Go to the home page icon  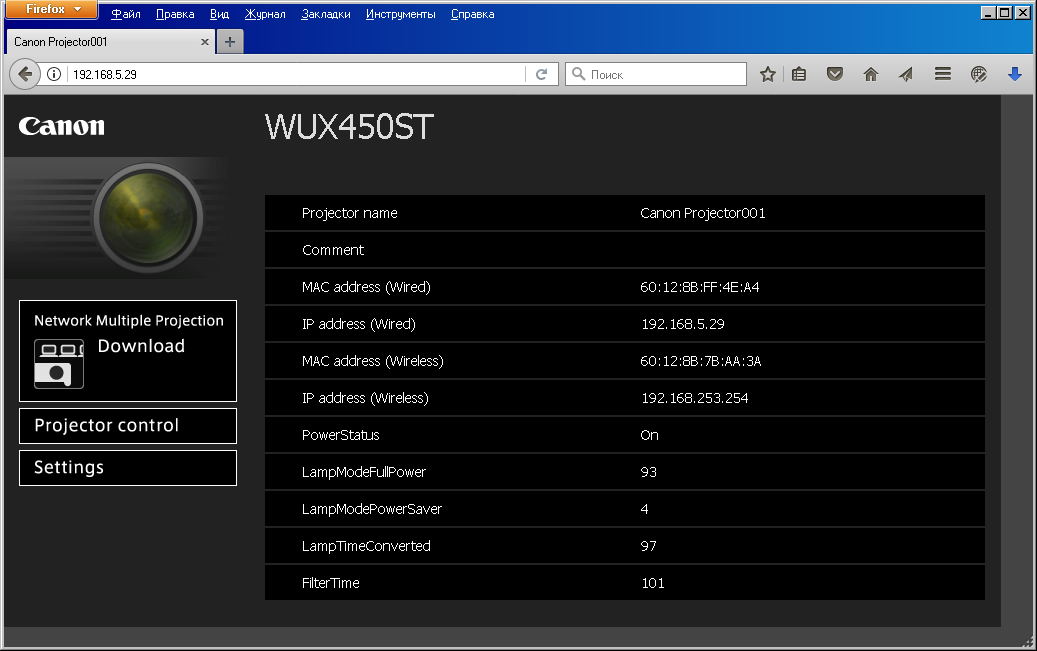point(871,74)
